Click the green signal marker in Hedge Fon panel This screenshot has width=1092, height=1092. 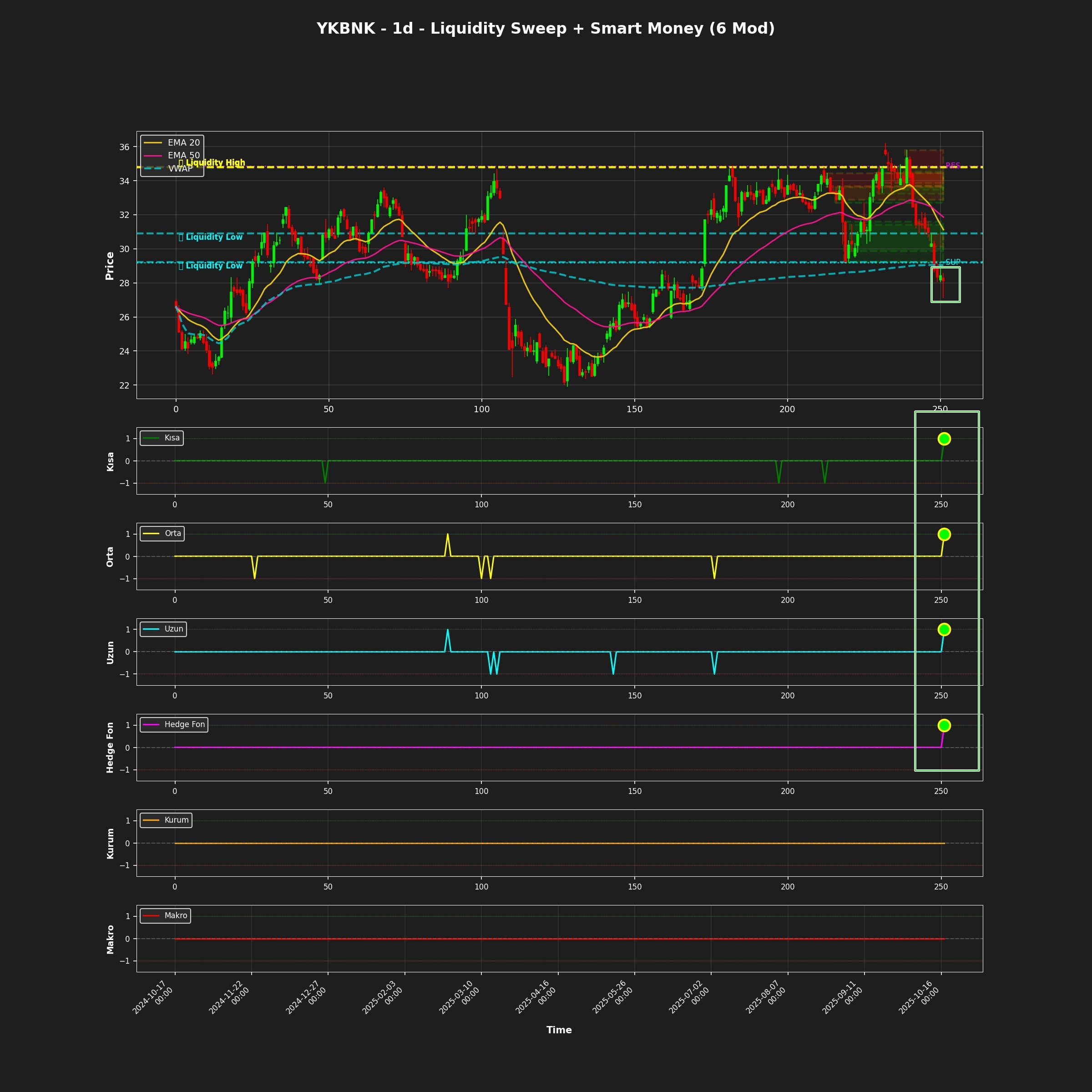[944, 725]
